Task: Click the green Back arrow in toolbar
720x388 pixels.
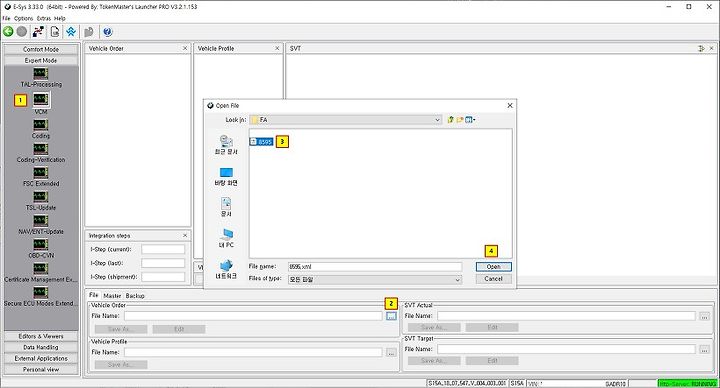Action: [8, 31]
